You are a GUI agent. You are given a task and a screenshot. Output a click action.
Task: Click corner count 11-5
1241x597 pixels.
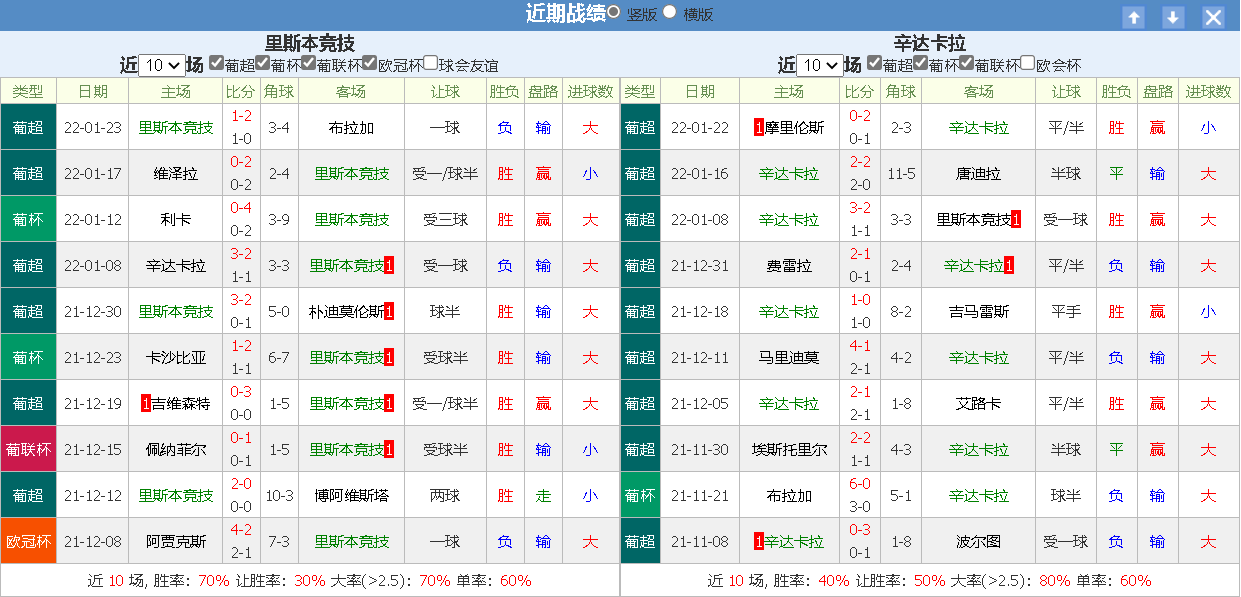[x=901, y=174]
